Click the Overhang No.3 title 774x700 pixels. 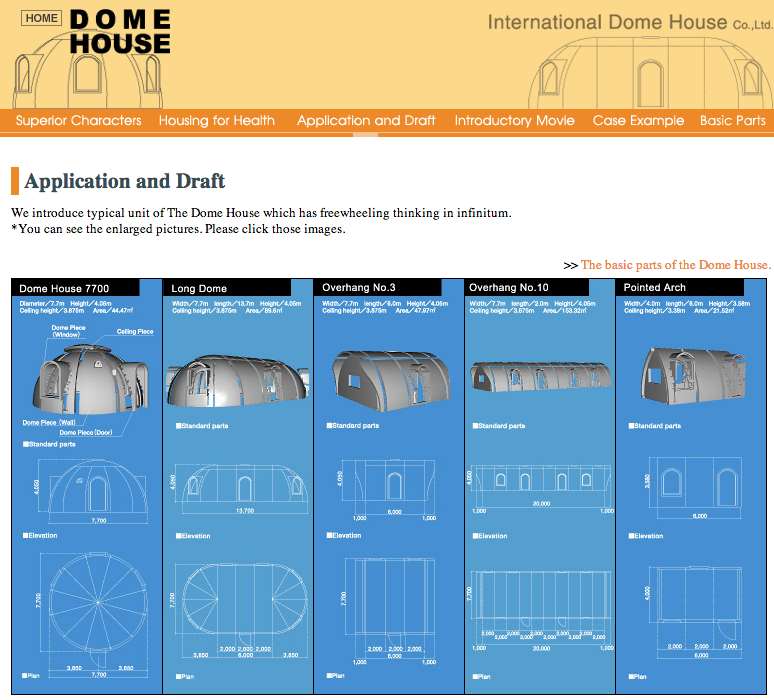pyautogui.click(x=359, y=288)
